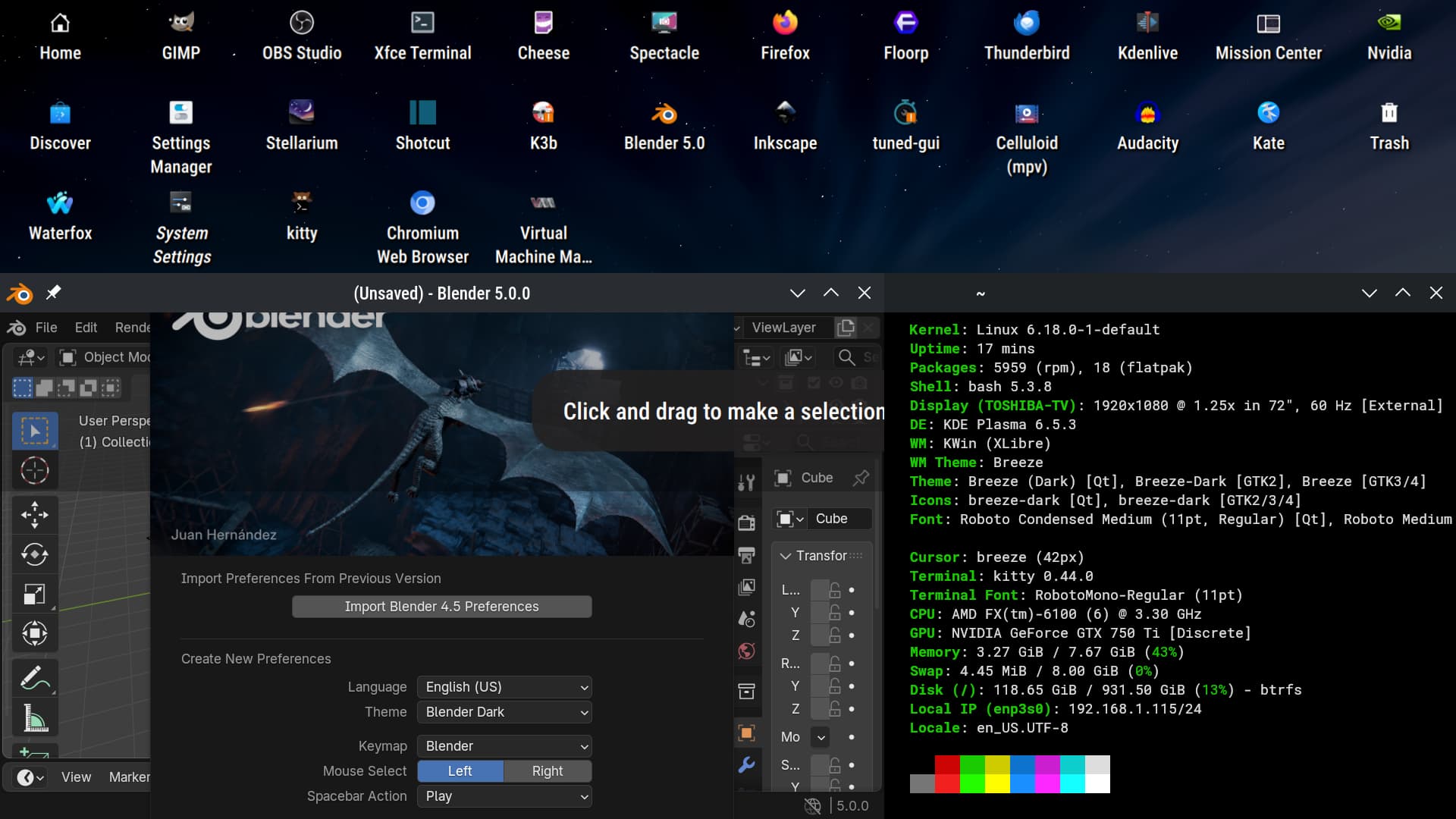Image resolution: width=1456 pixels, height=819 pixels.
Task: Collapse the Transform panel
Action: pyautogui.click(x=786, y=556)
